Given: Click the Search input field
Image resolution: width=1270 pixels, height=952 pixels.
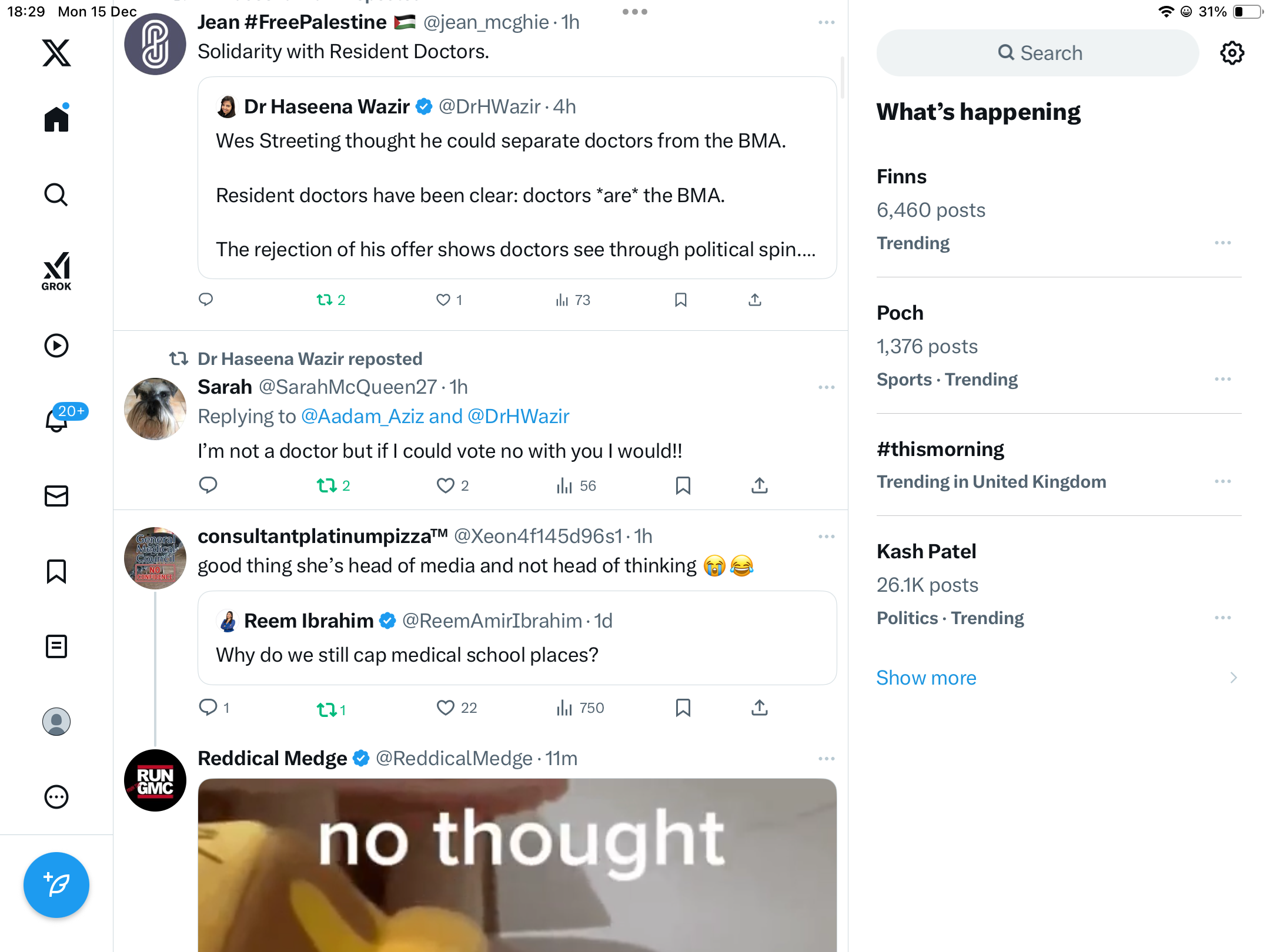Looking at the screenshot, I should [x=1038, y=53].
